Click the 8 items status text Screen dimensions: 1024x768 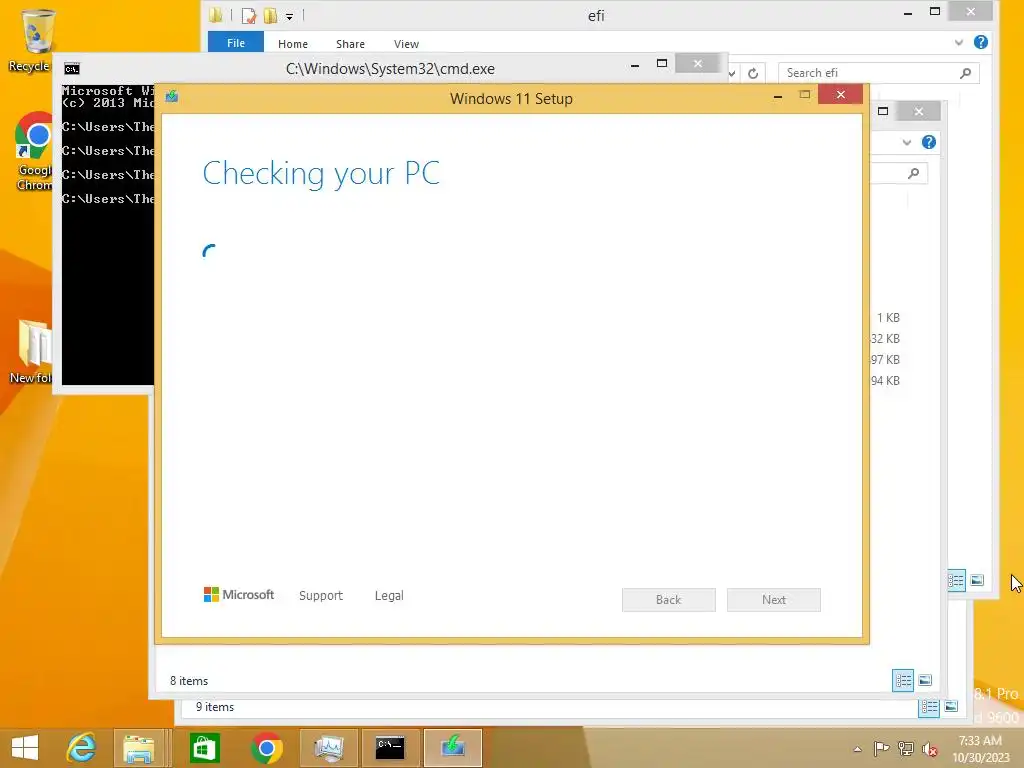click(189, 680)
